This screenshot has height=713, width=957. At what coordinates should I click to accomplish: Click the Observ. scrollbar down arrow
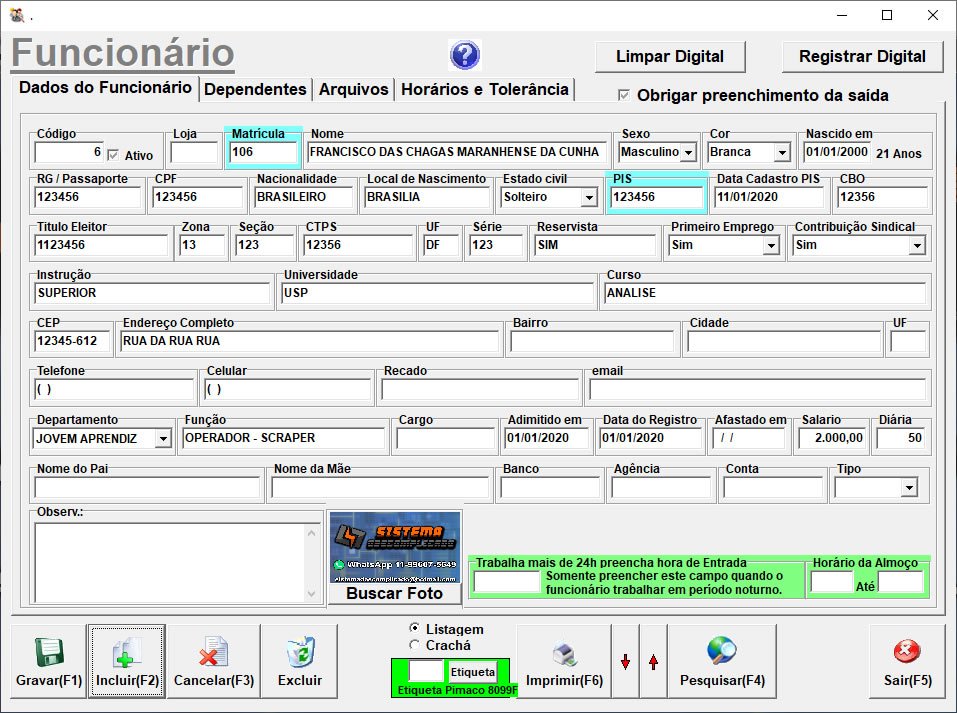click(x=311, y=593)
